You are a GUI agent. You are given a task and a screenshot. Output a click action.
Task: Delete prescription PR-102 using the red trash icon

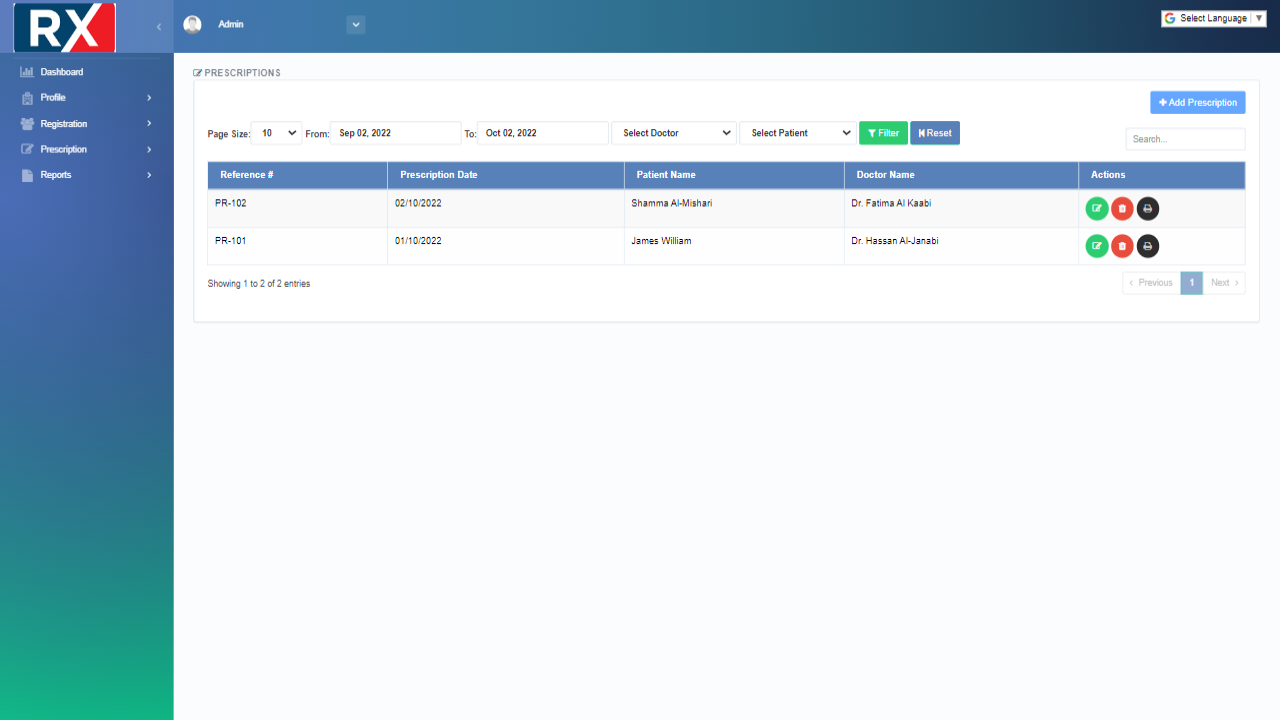1122,209
